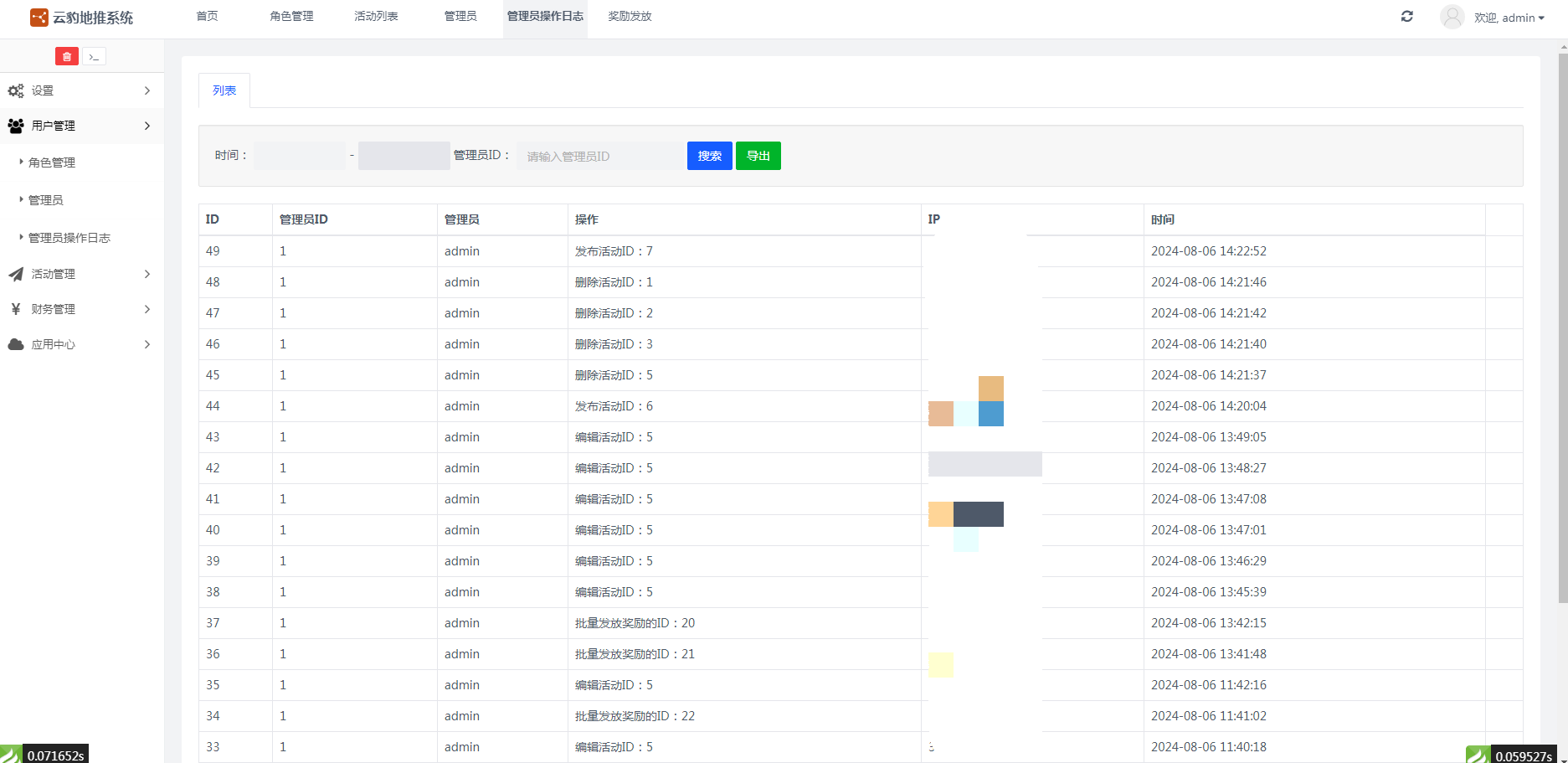Click the 设置 gear icon in sidebar
This screenshot has height=763, width=1568.
[16, 90]
